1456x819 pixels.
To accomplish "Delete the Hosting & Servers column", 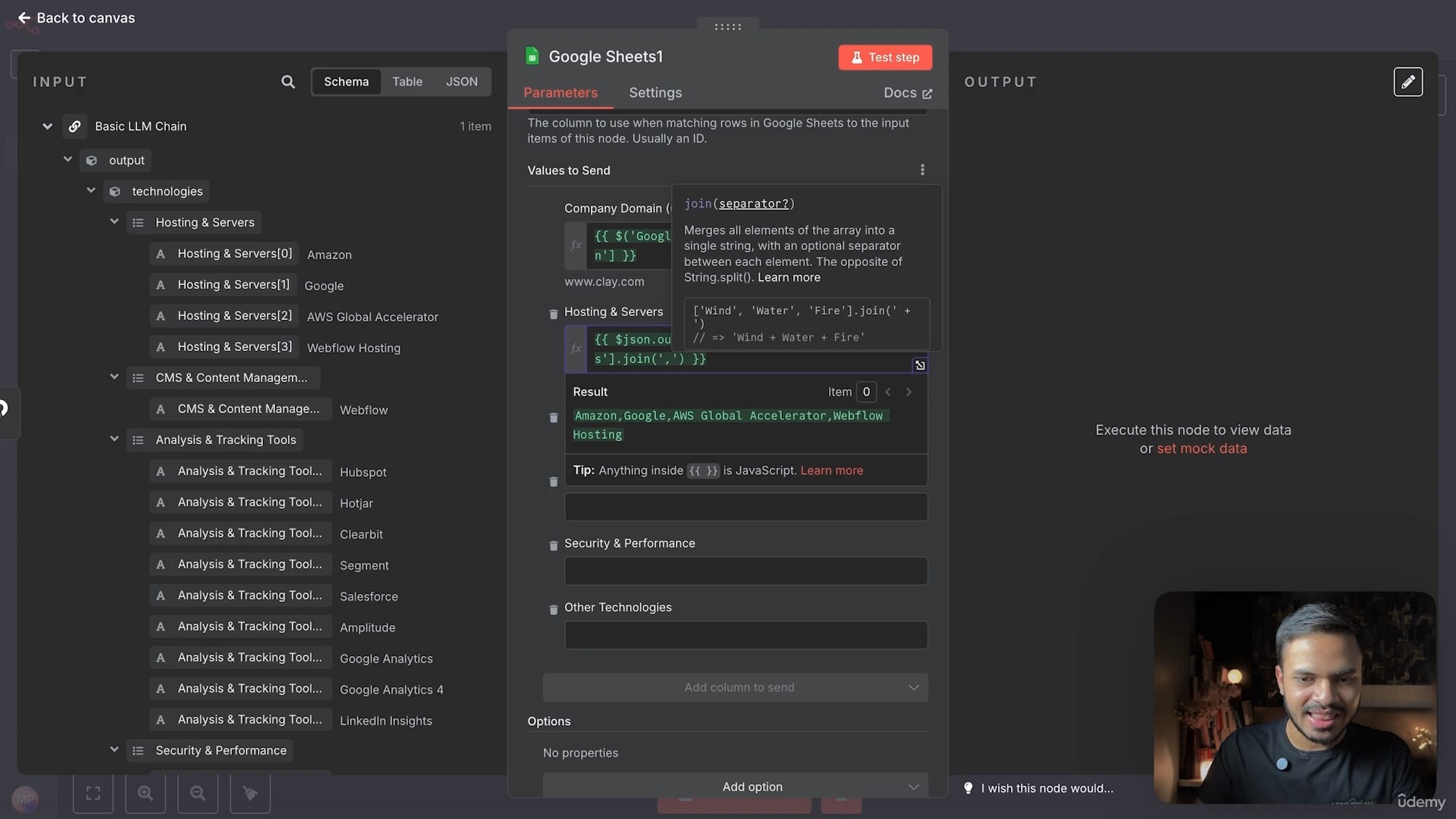I will tap(554, 313).
